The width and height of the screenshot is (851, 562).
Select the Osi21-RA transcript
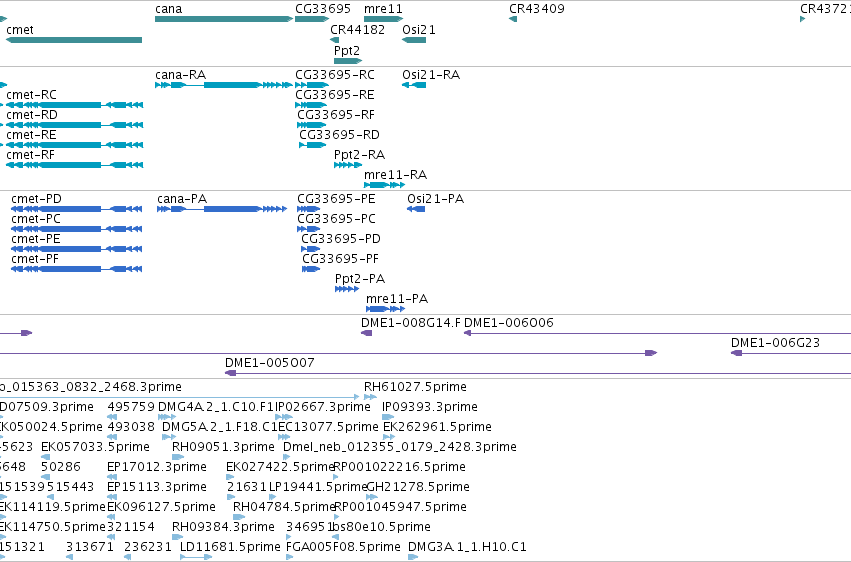coord(414,85)
